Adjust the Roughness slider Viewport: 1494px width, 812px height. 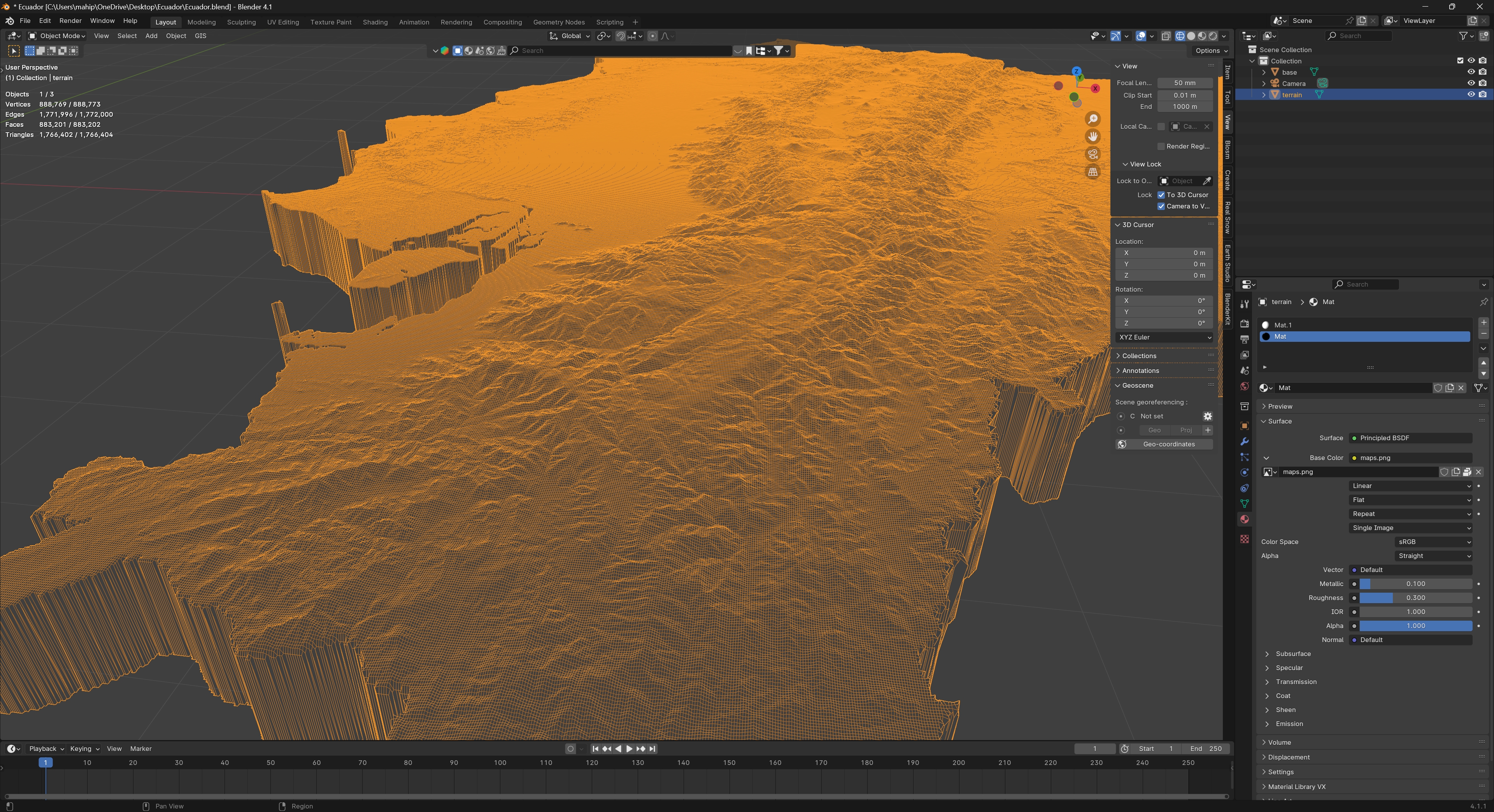click(x=1415, y=598)
